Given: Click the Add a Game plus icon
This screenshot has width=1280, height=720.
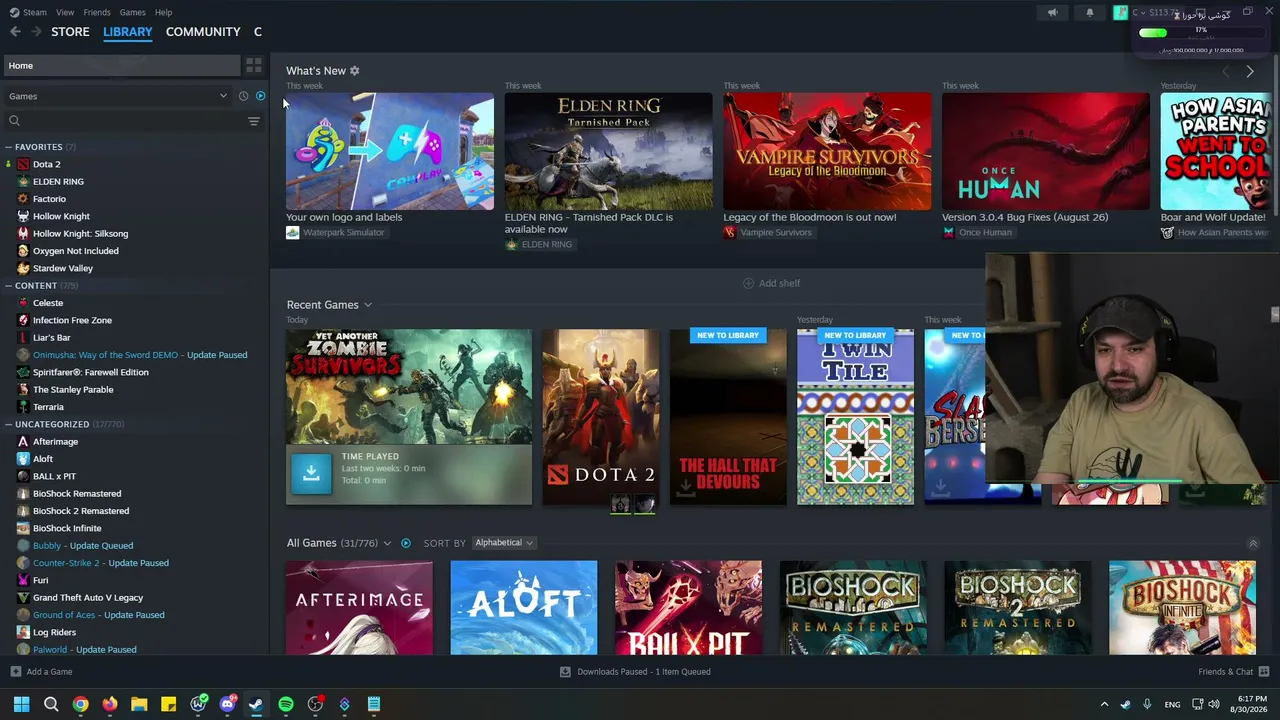Looking at the screenshot, I should [15, 672].
